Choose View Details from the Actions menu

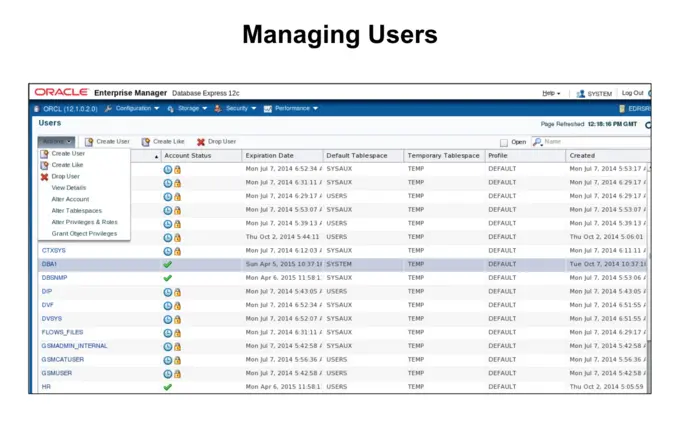[69, 188]
